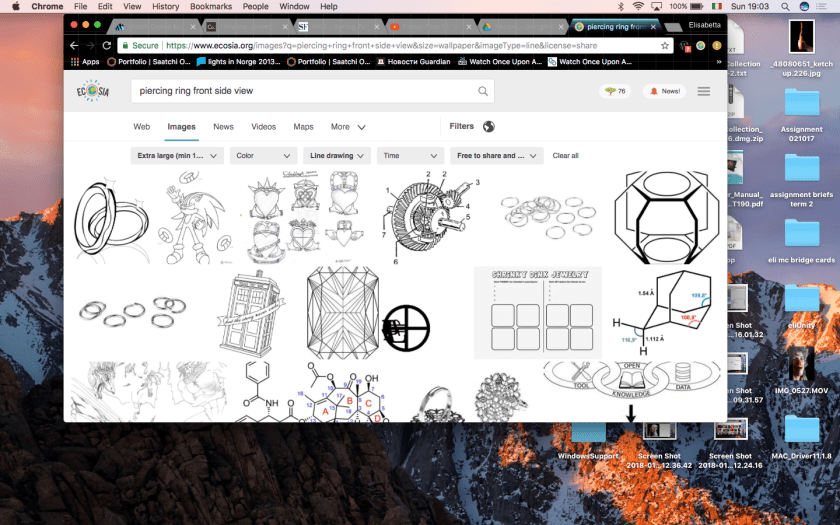Click the globe icon next to Filters

coord(489,127)
